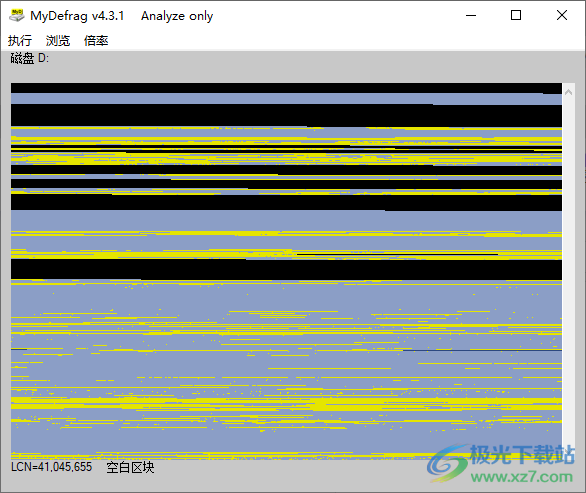Click the swirl logo of the watermark
This screenshot has height=493, width=586.
point(447,463)
